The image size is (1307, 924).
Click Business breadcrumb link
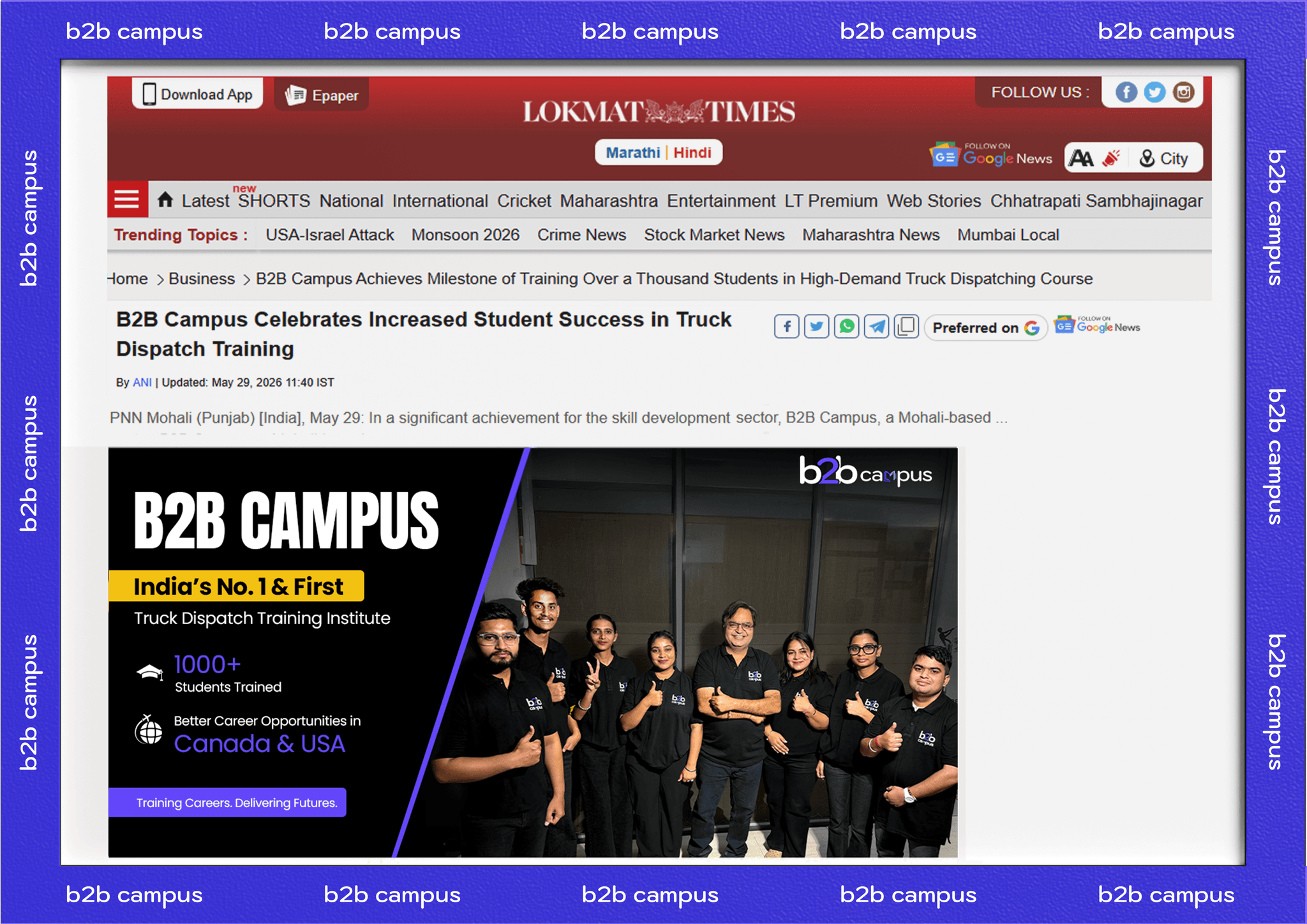[x=202, y=279]
